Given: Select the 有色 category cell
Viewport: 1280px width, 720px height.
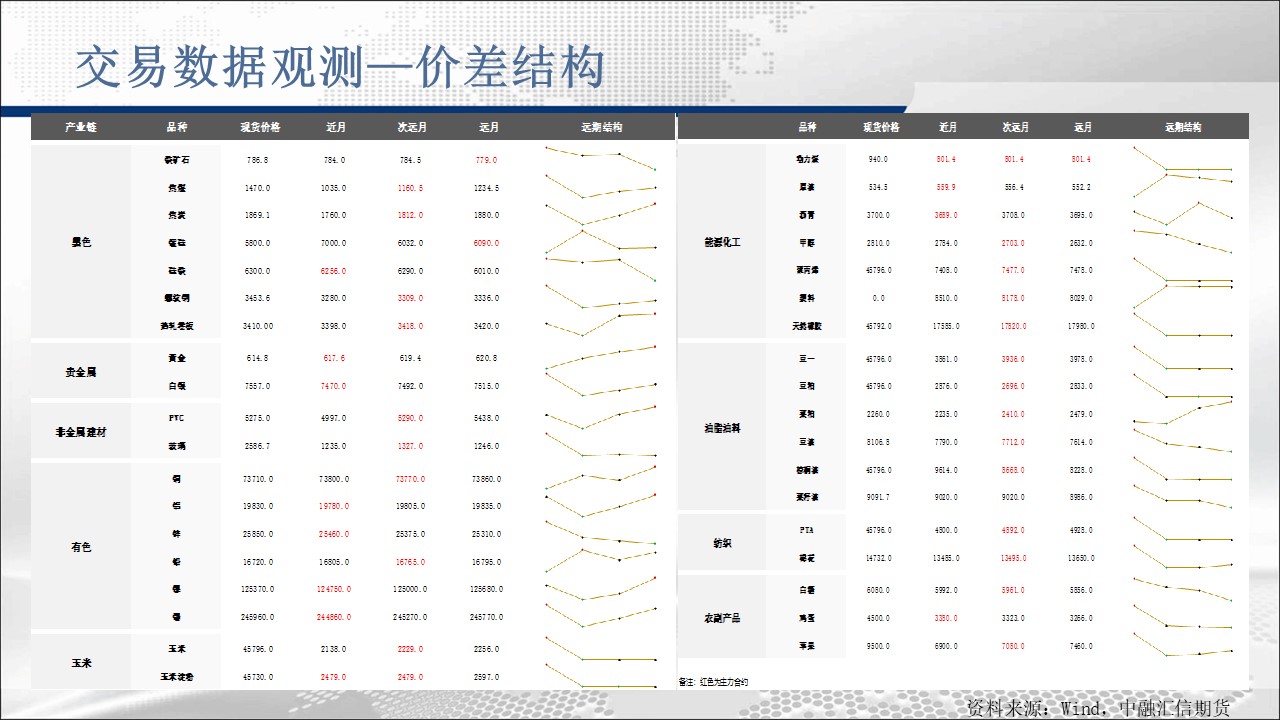Looking at the screenshot, I should click(80, 547).
